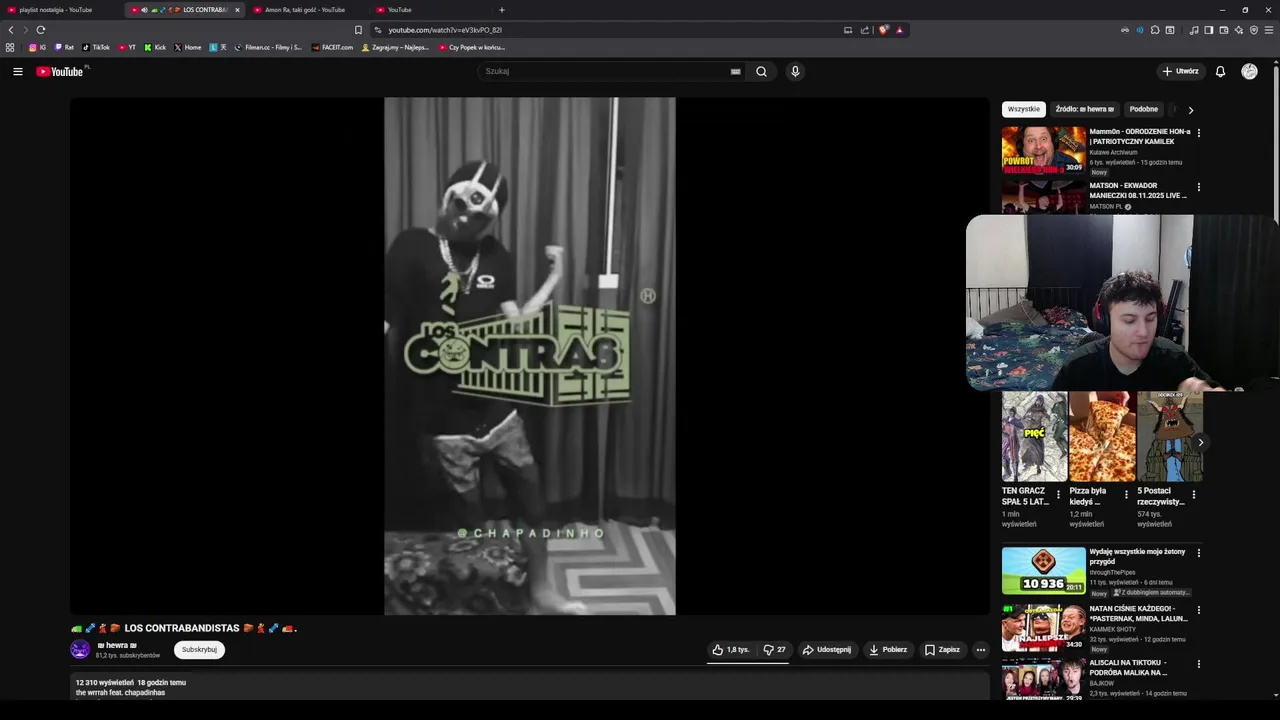Open the YouTube hamburger guide menu
Viewport: 1280px width, 720px height.
click(x=17, y=71)
